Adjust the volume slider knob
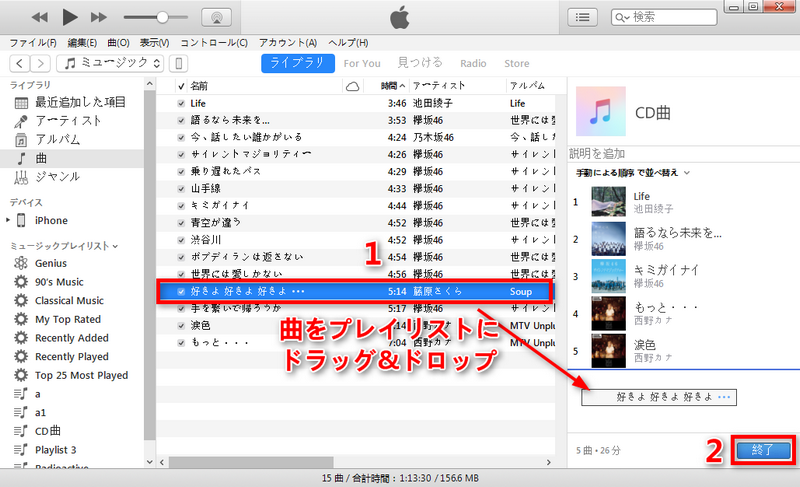Image resolution: width=800 pixels, height=487 pixels. pyautogui.click(x=162, y=17)
